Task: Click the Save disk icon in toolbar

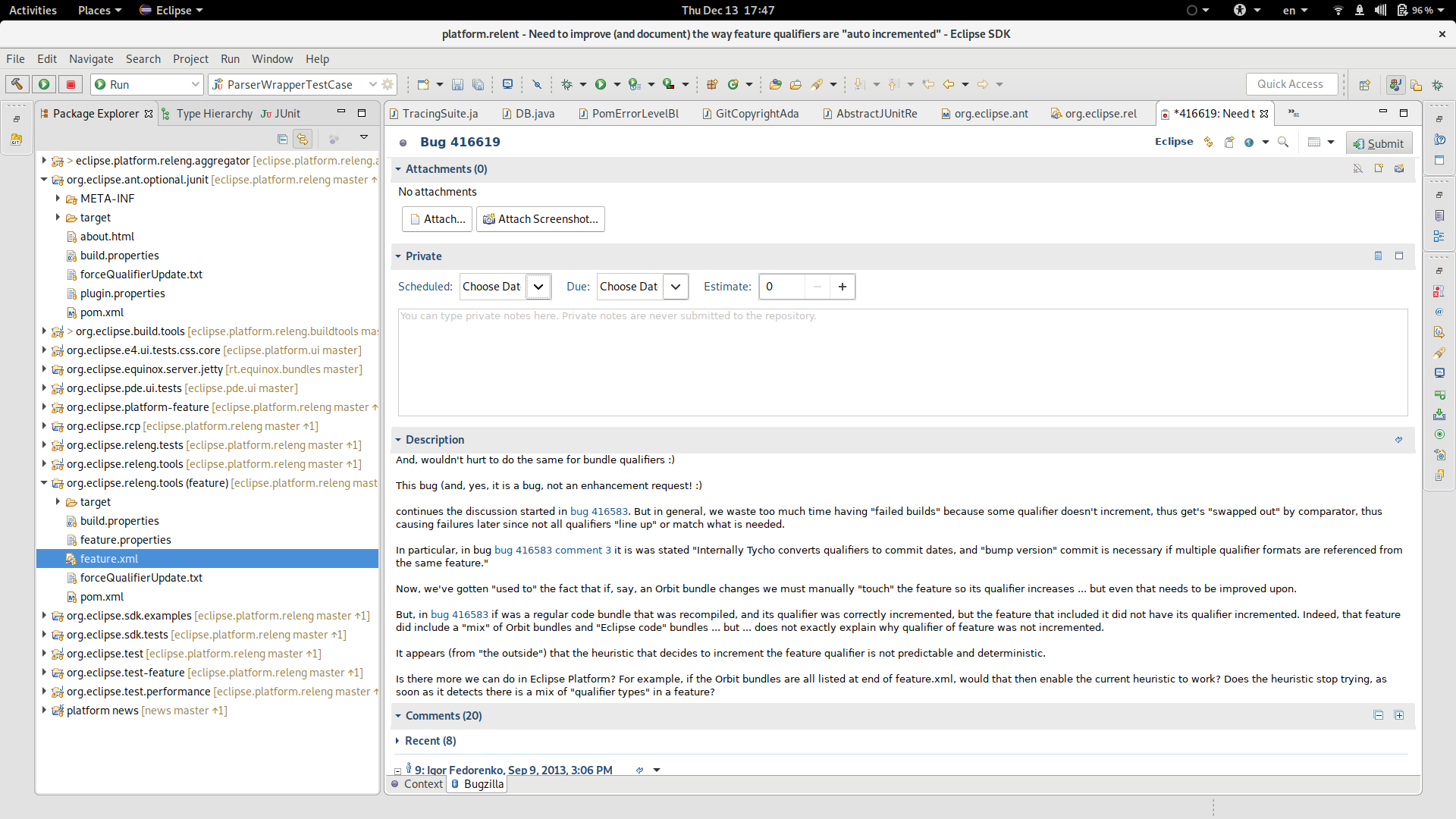Action: click(x=457, y=84)
